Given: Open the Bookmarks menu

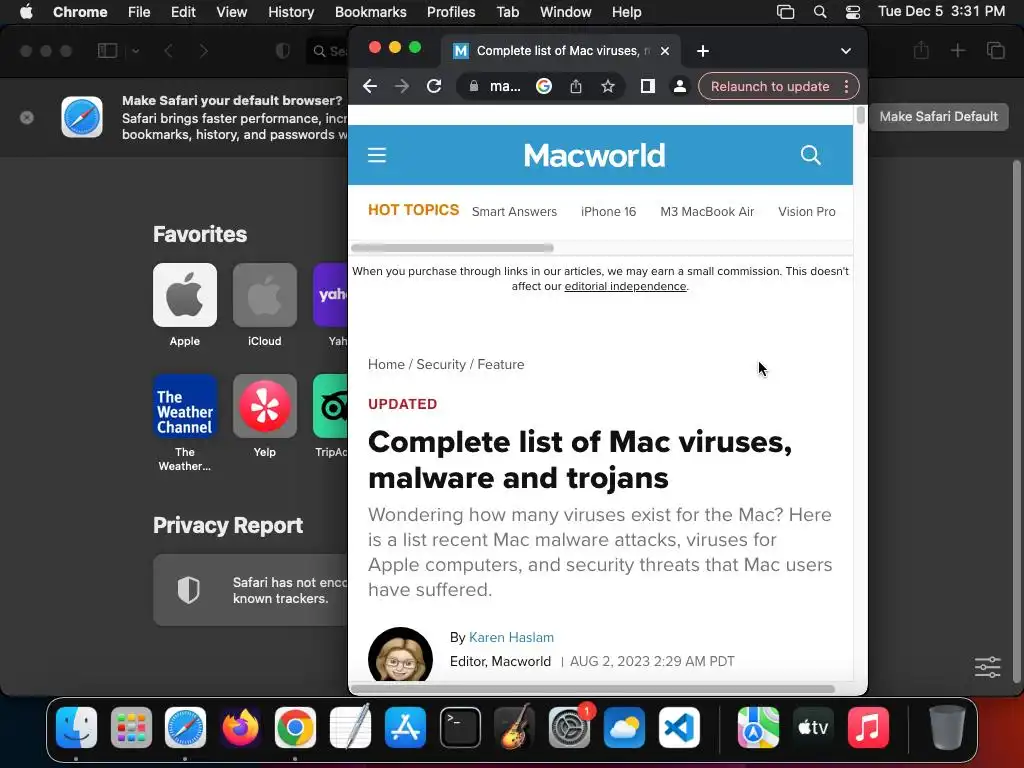Looking at the screenshot, I should point(370,12).
